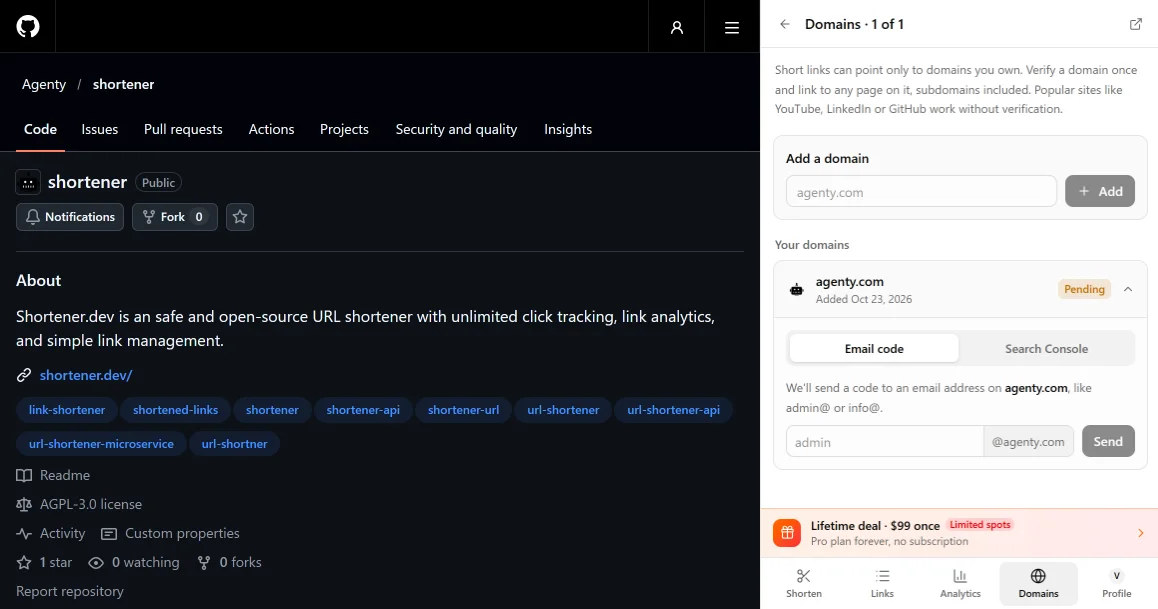Collapse the agenty.com domain card
Image resolution: width=1158 pixels, height=609 pixels.
coord(1128,289)
